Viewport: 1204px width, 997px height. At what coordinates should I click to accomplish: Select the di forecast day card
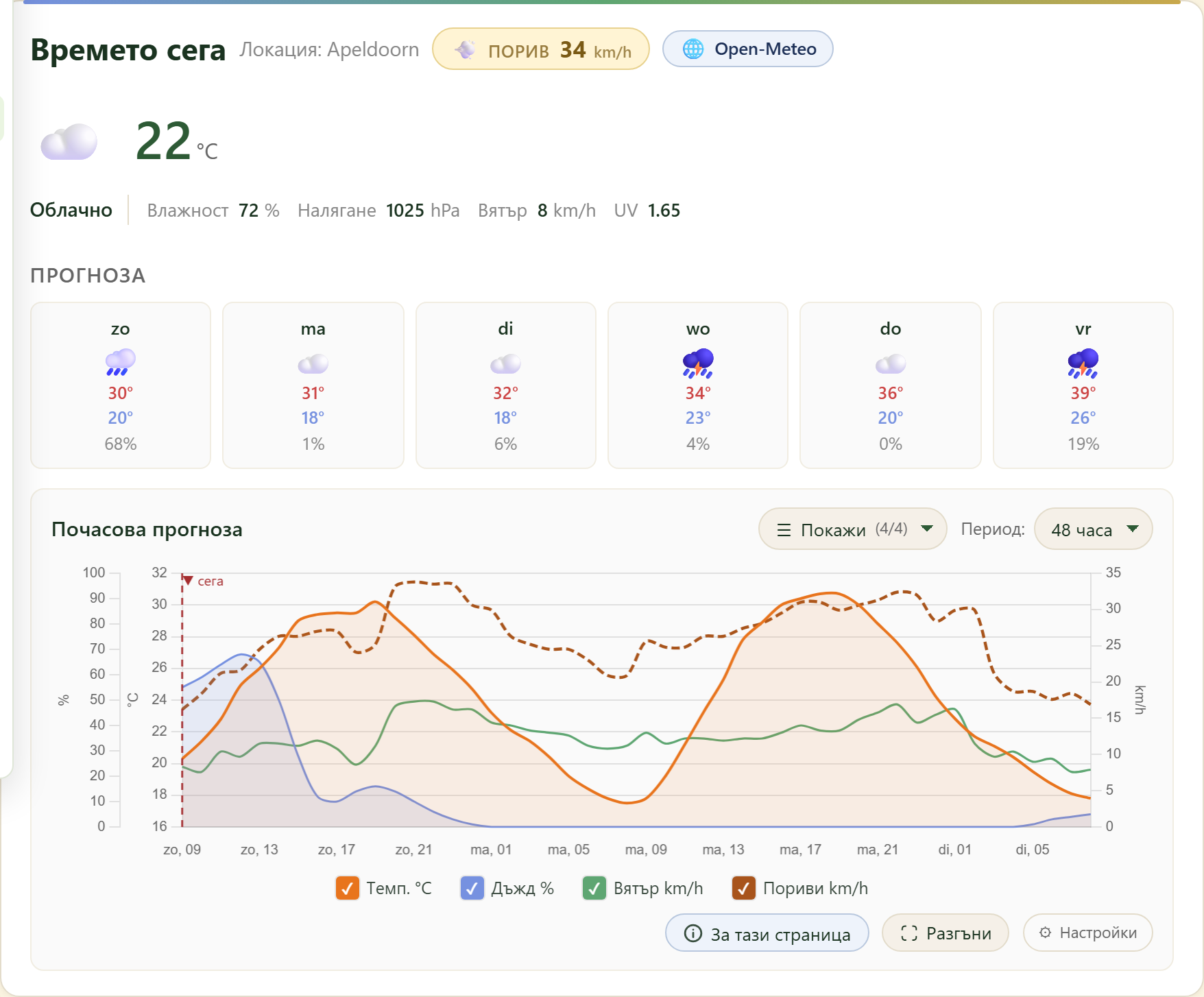pos(506,385)
